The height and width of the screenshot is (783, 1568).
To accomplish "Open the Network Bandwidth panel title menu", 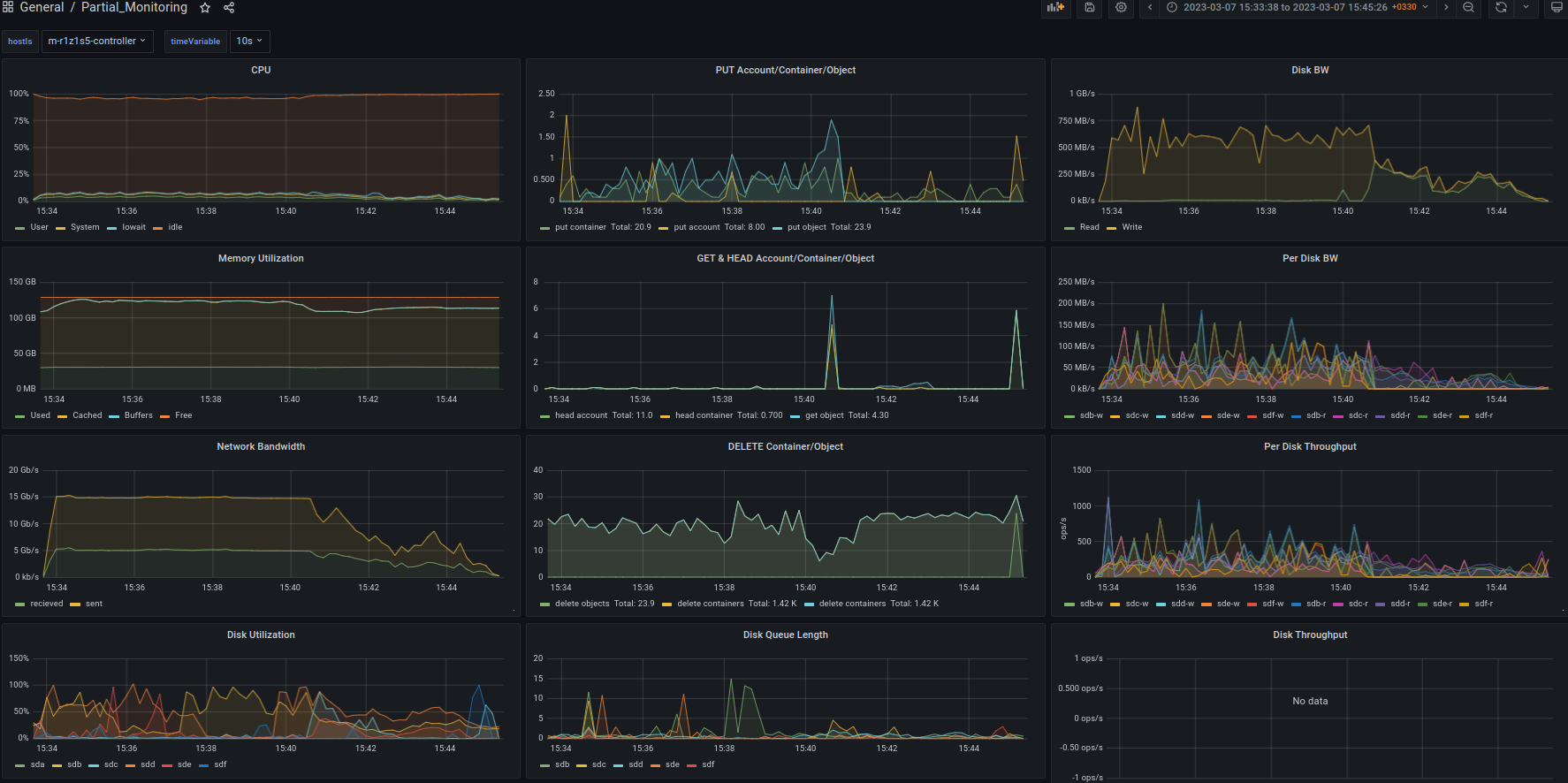I will (x=261, y=447).
